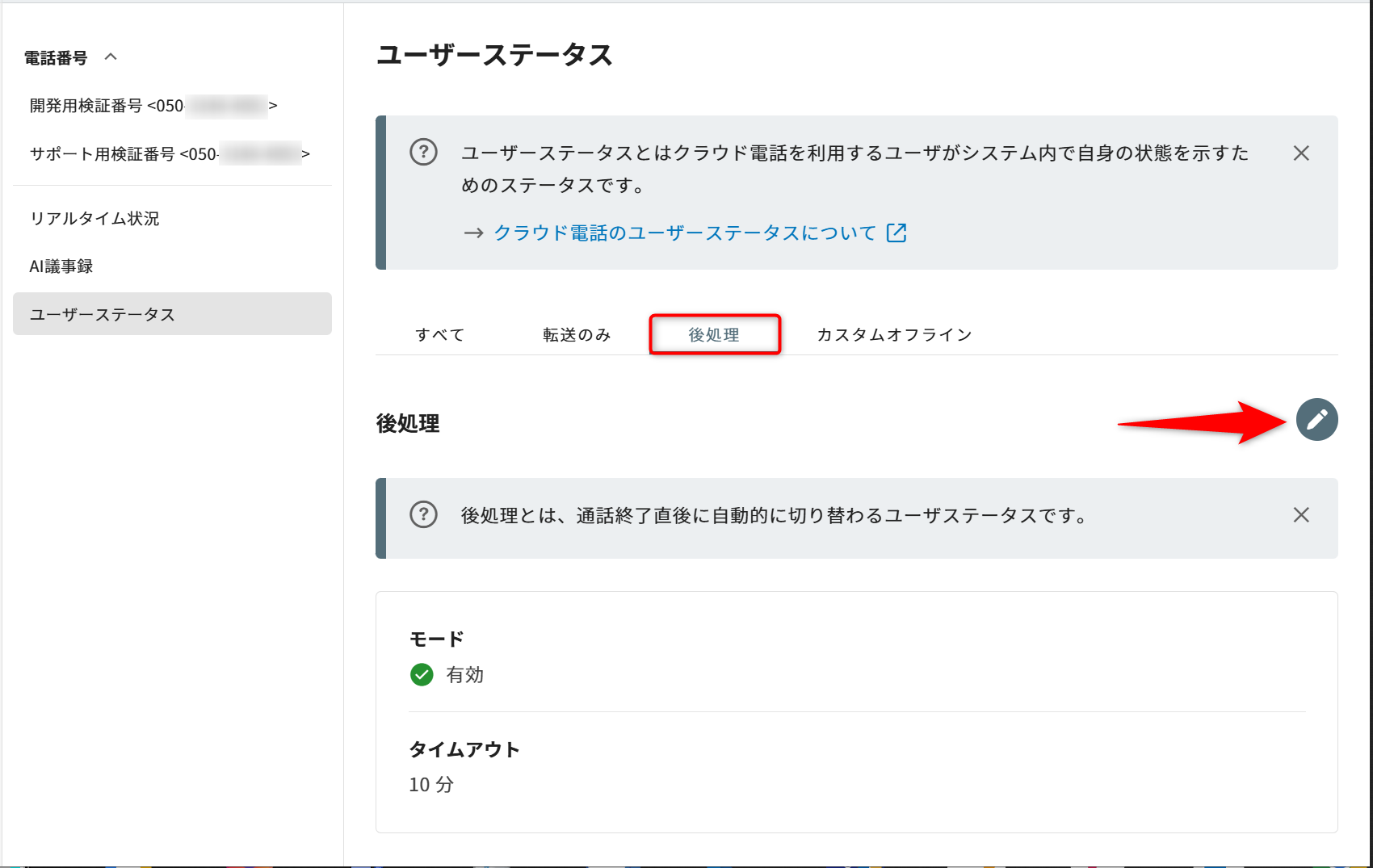The width and height of the screenshot is (1373, 868).
Task: Open リアルタイム状況 from the sidebar
Action: [94, 219]
